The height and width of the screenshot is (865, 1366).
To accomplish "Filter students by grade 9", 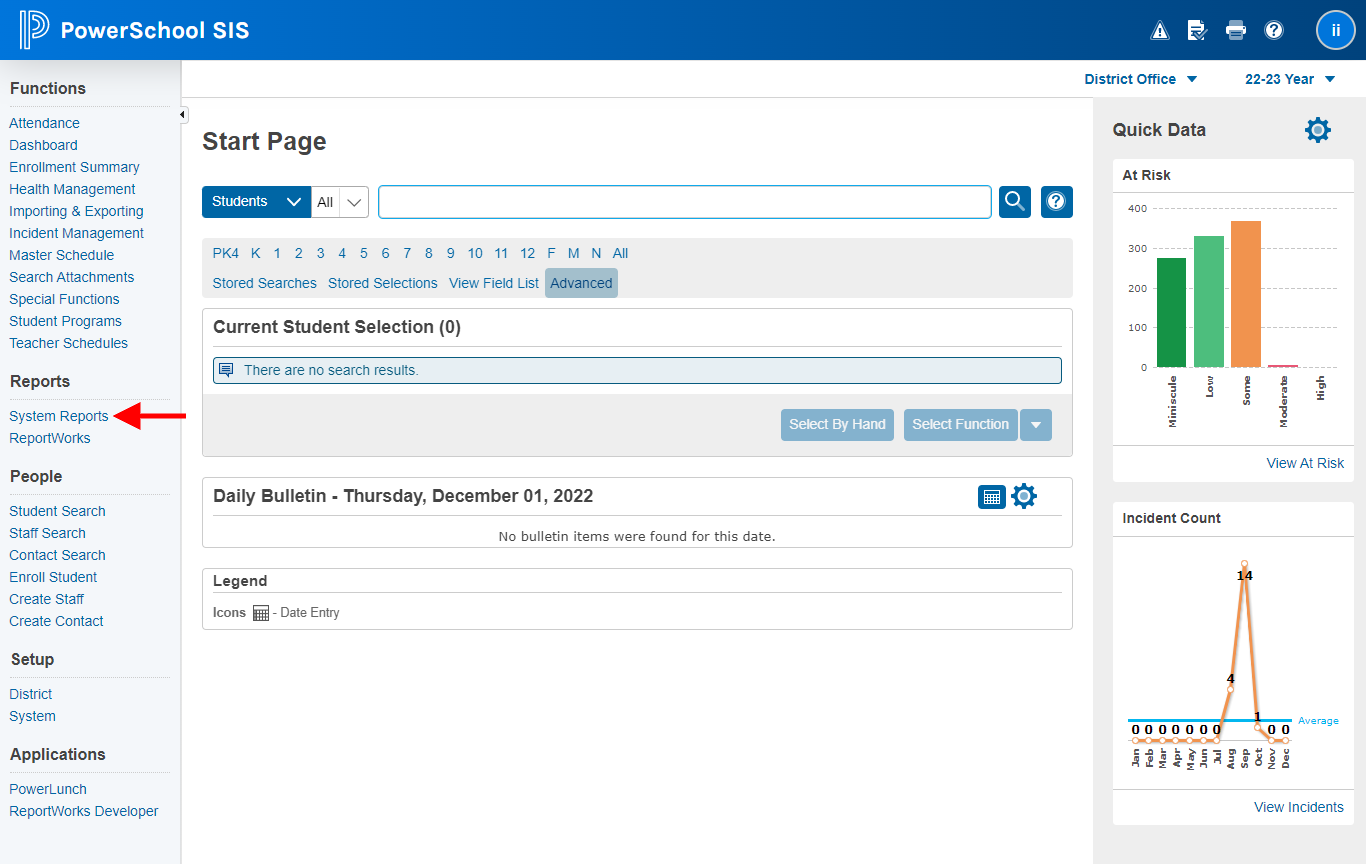I will tap(450, 253).
